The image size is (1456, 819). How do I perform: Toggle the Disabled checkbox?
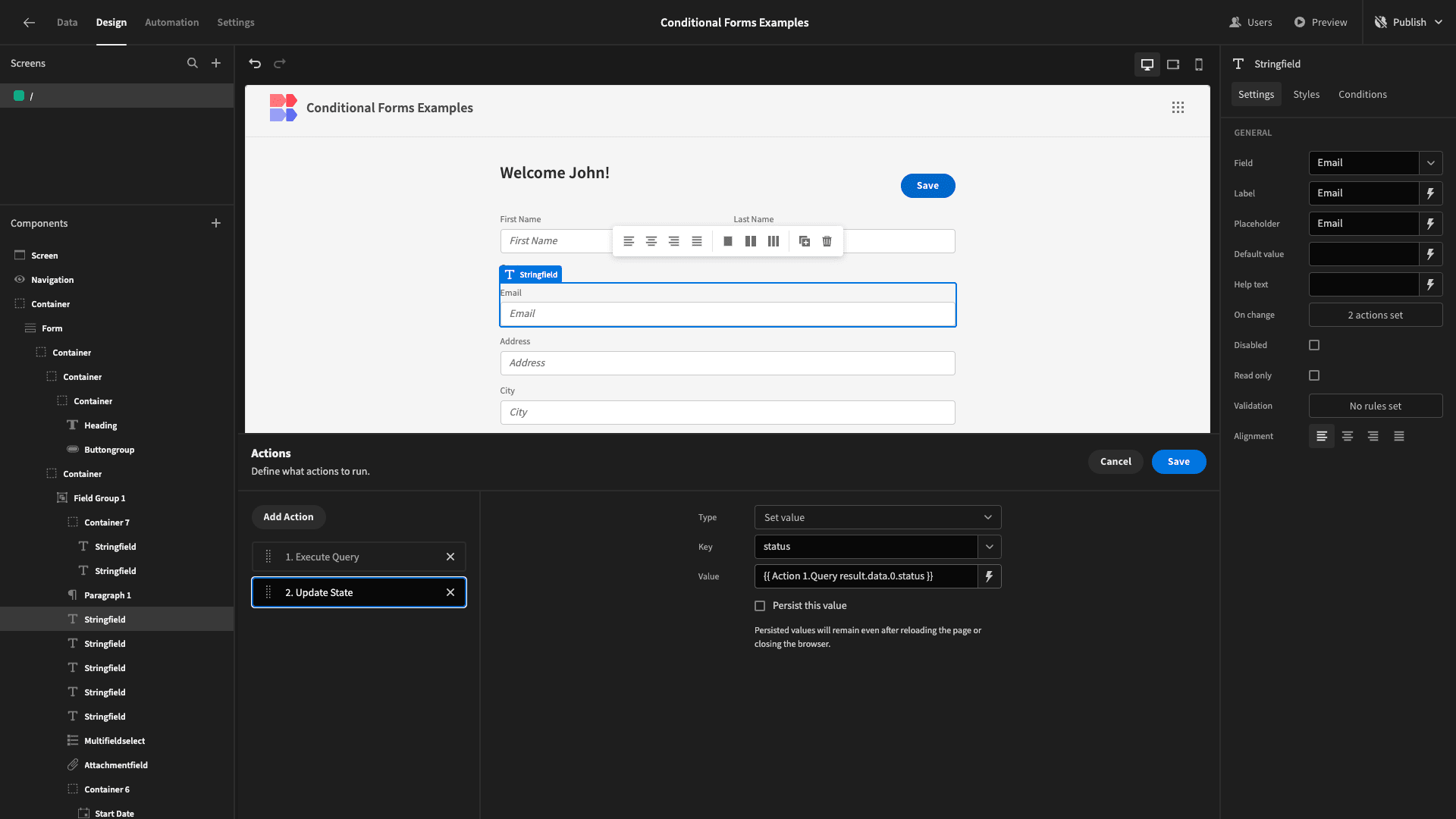click(x=1314, y=345)
